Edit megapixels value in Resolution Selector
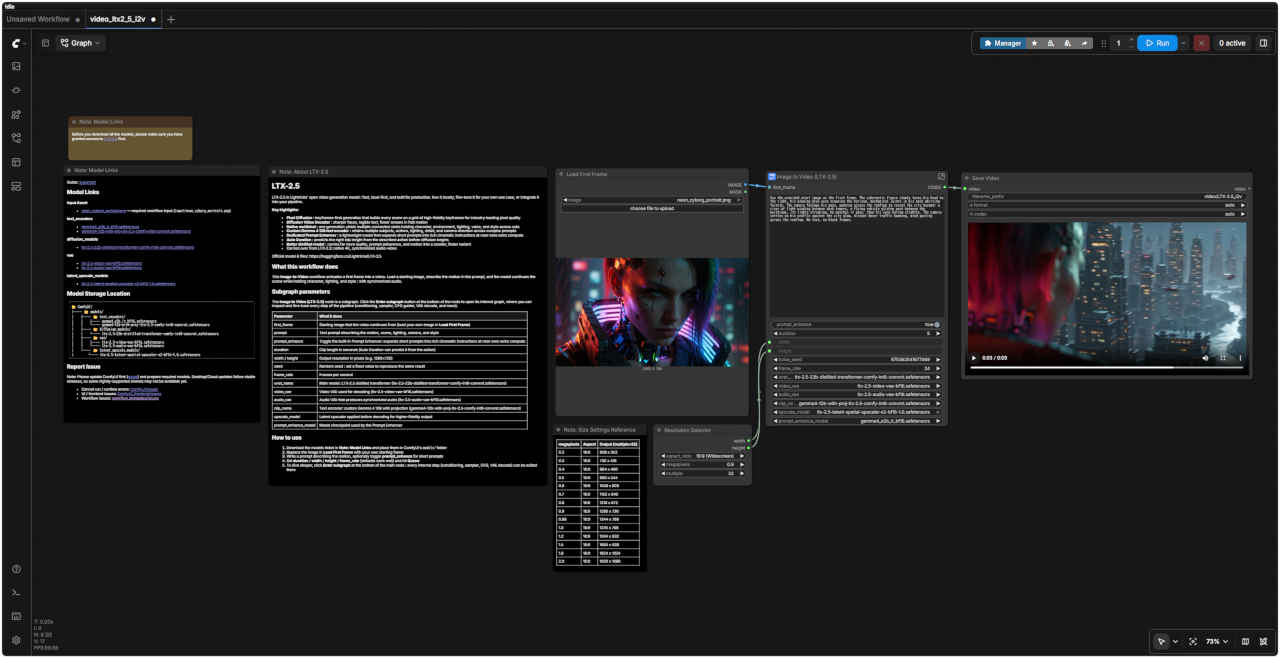This screenshot has width=1280, height=658. (704, 464)
